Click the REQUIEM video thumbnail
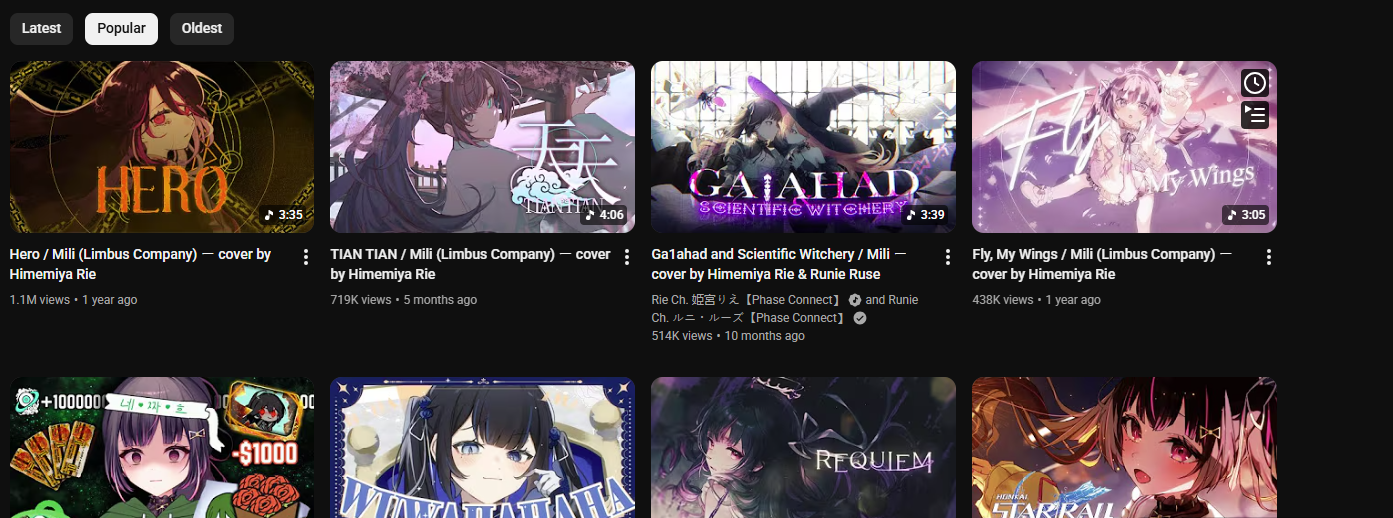Screen dimensions: 1393x518 tap(803, 447)
